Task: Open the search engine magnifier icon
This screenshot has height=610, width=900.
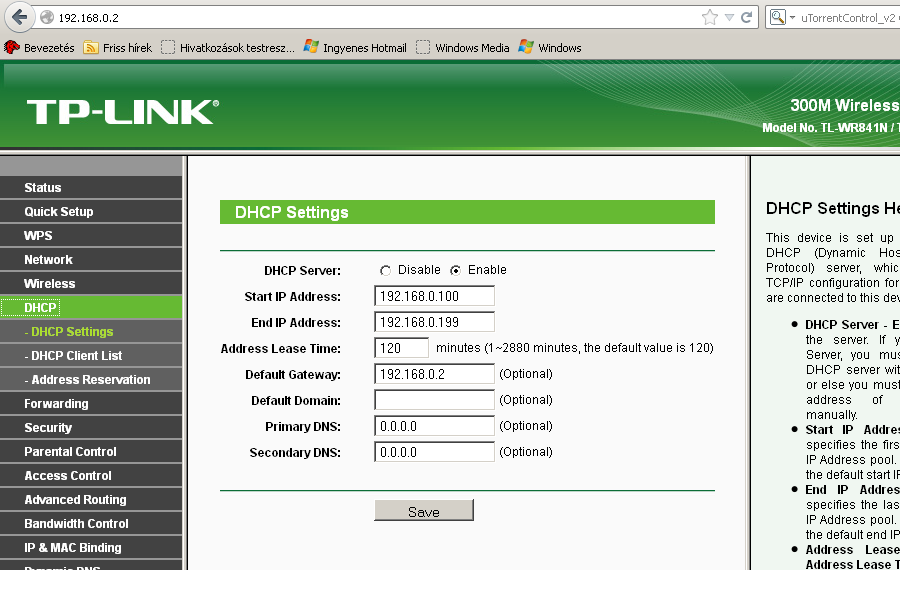Action: (777, 17)
